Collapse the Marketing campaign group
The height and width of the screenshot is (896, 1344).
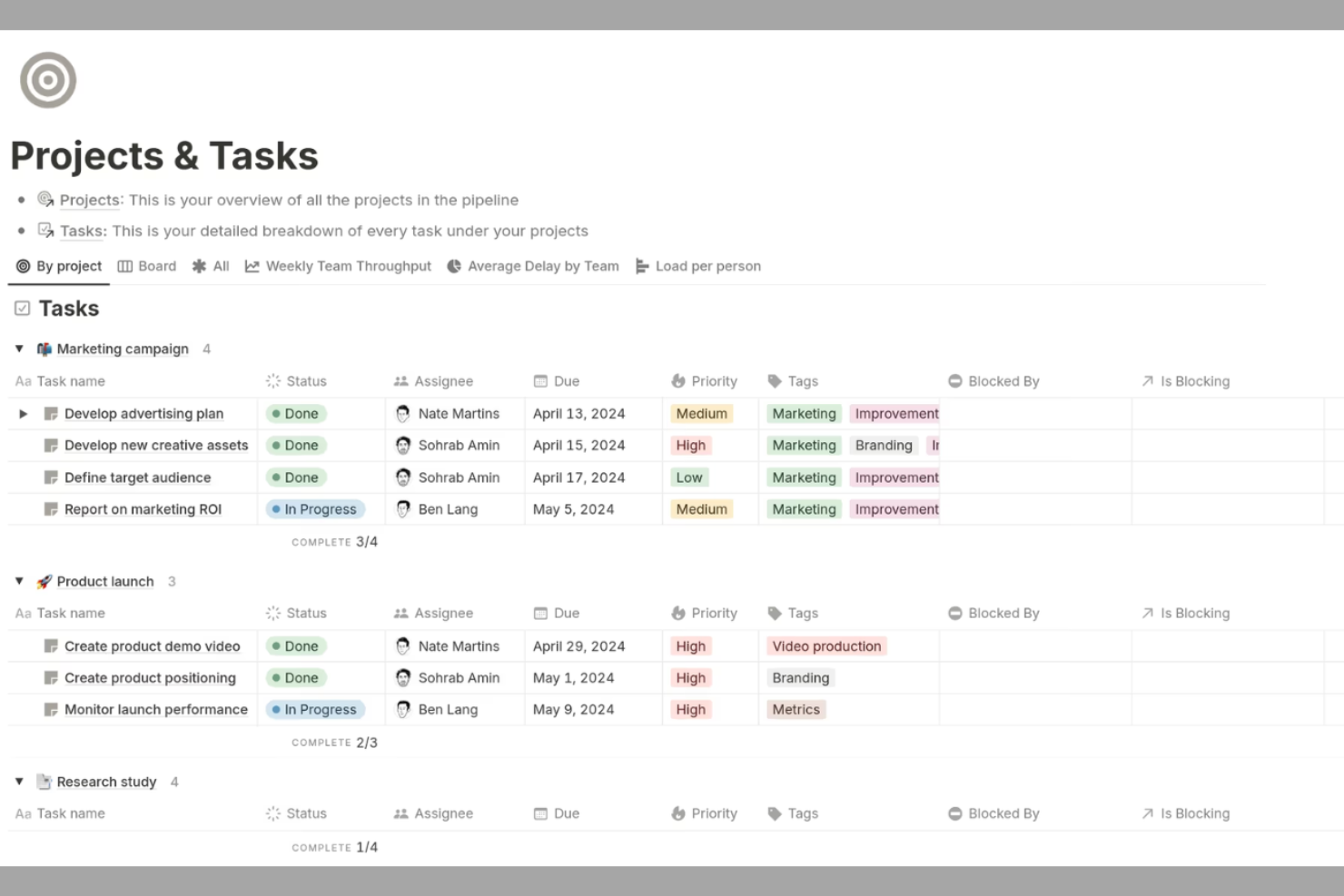(x=20, y=349)
